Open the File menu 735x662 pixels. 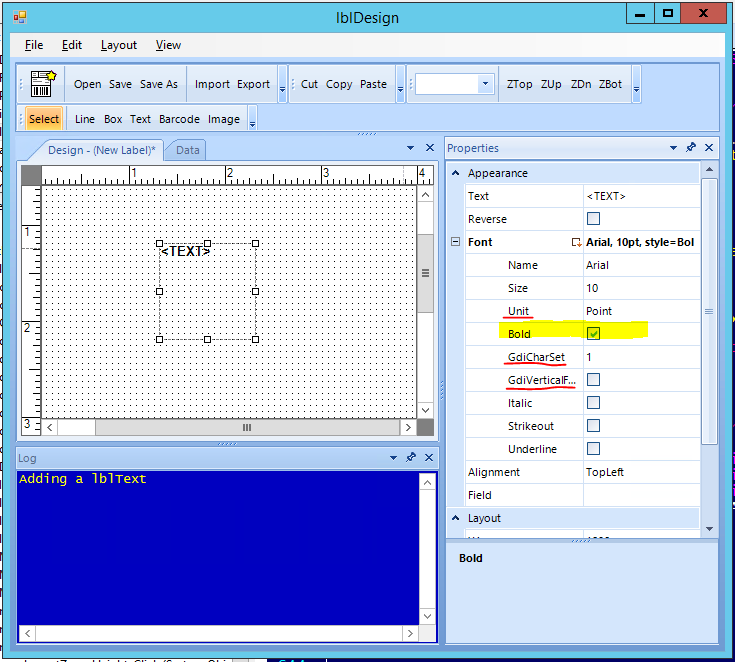(34, 45)
